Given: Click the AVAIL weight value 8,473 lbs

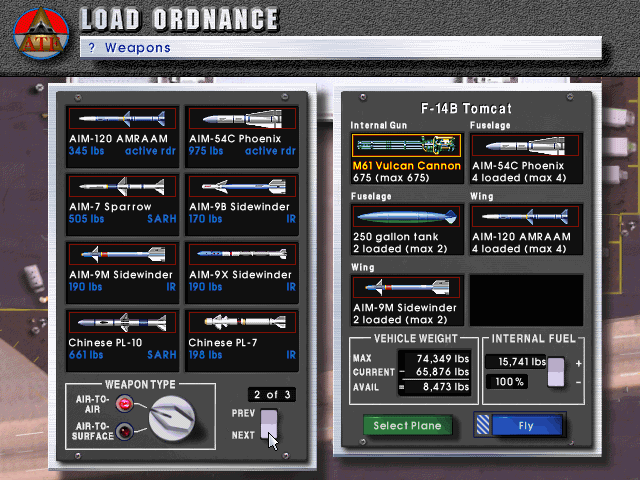Looking at the screenshot, I should [446, 387].
